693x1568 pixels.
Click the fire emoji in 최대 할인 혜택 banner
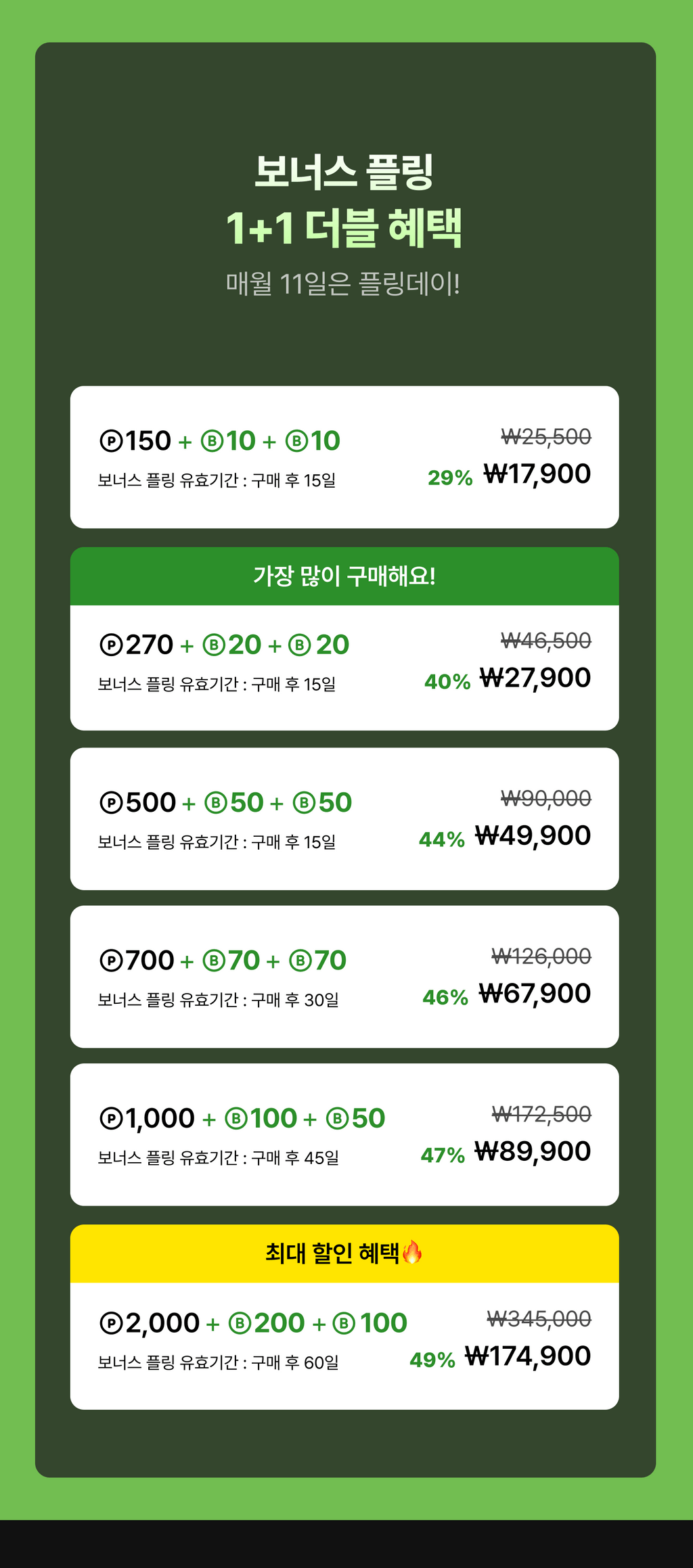click(412, 1252)
